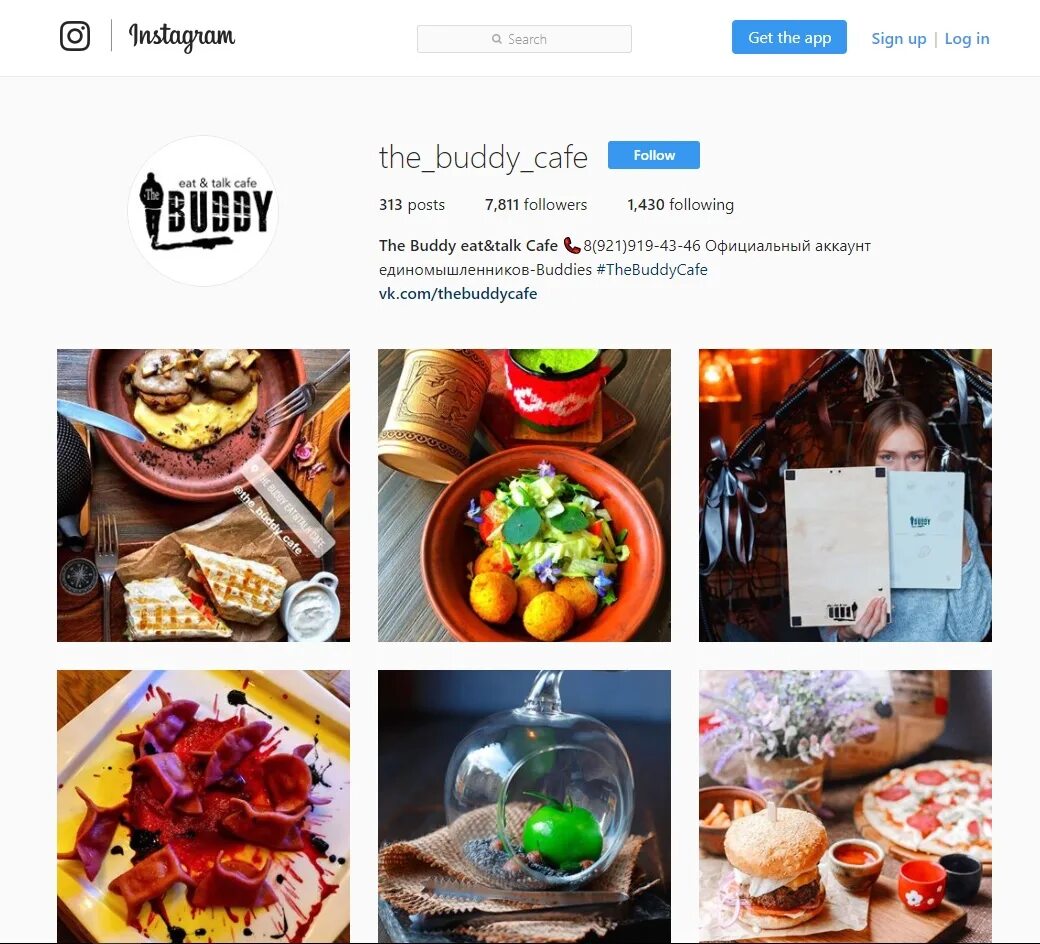Open The Buddy cafe profile picture
The width and height of the screenshot is (1040, 944).
click(x=203, y=211)
